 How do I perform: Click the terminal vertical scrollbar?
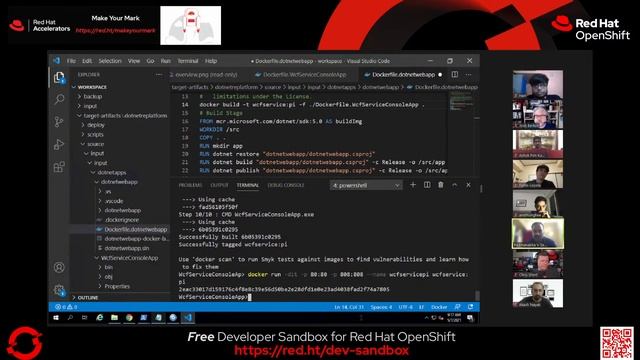[x=477, y=295]
